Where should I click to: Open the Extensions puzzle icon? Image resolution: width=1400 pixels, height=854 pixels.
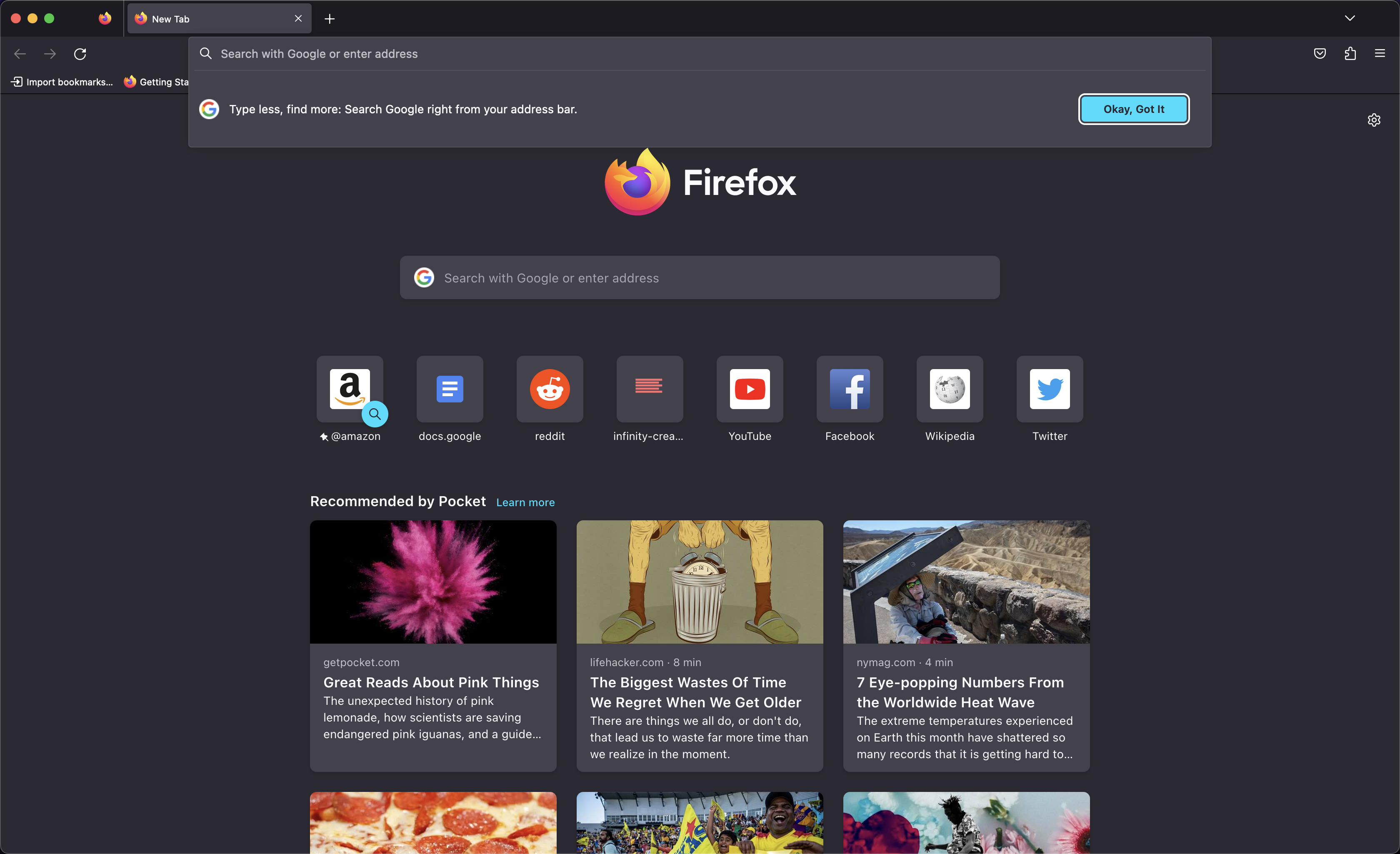pyautogui.click(x=1350, y=54)
